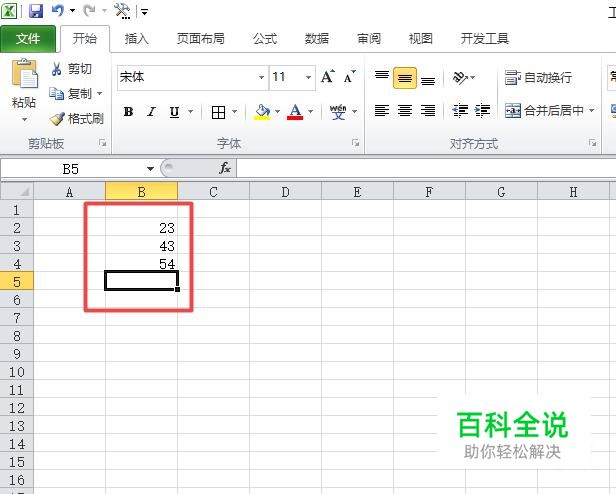This screenshot has width=616, height=494.
Task: Toggle align text left
Action: click(381, 111)
